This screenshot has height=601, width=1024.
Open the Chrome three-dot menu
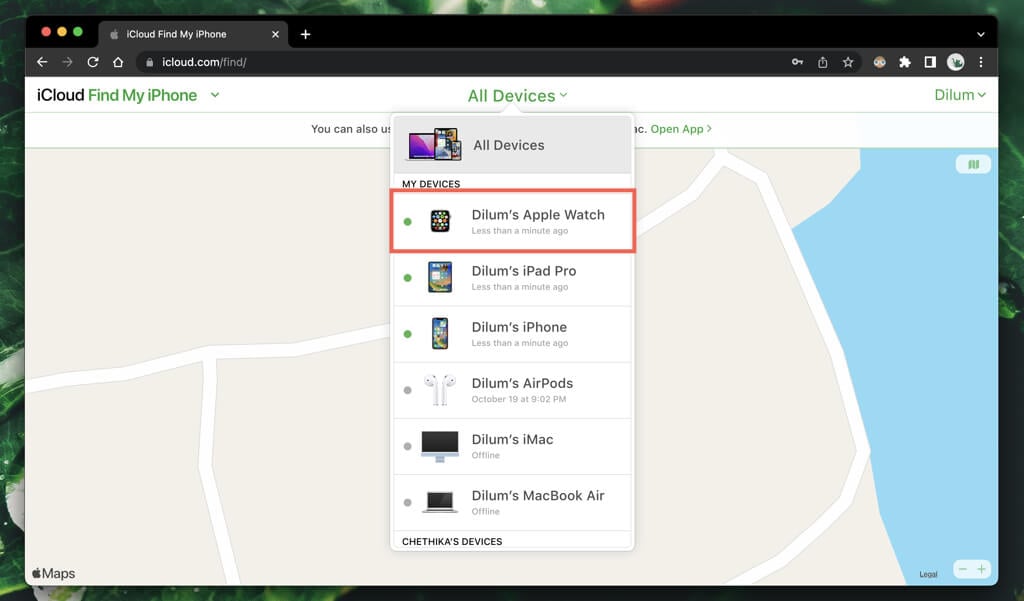click(x=981, y=62)
